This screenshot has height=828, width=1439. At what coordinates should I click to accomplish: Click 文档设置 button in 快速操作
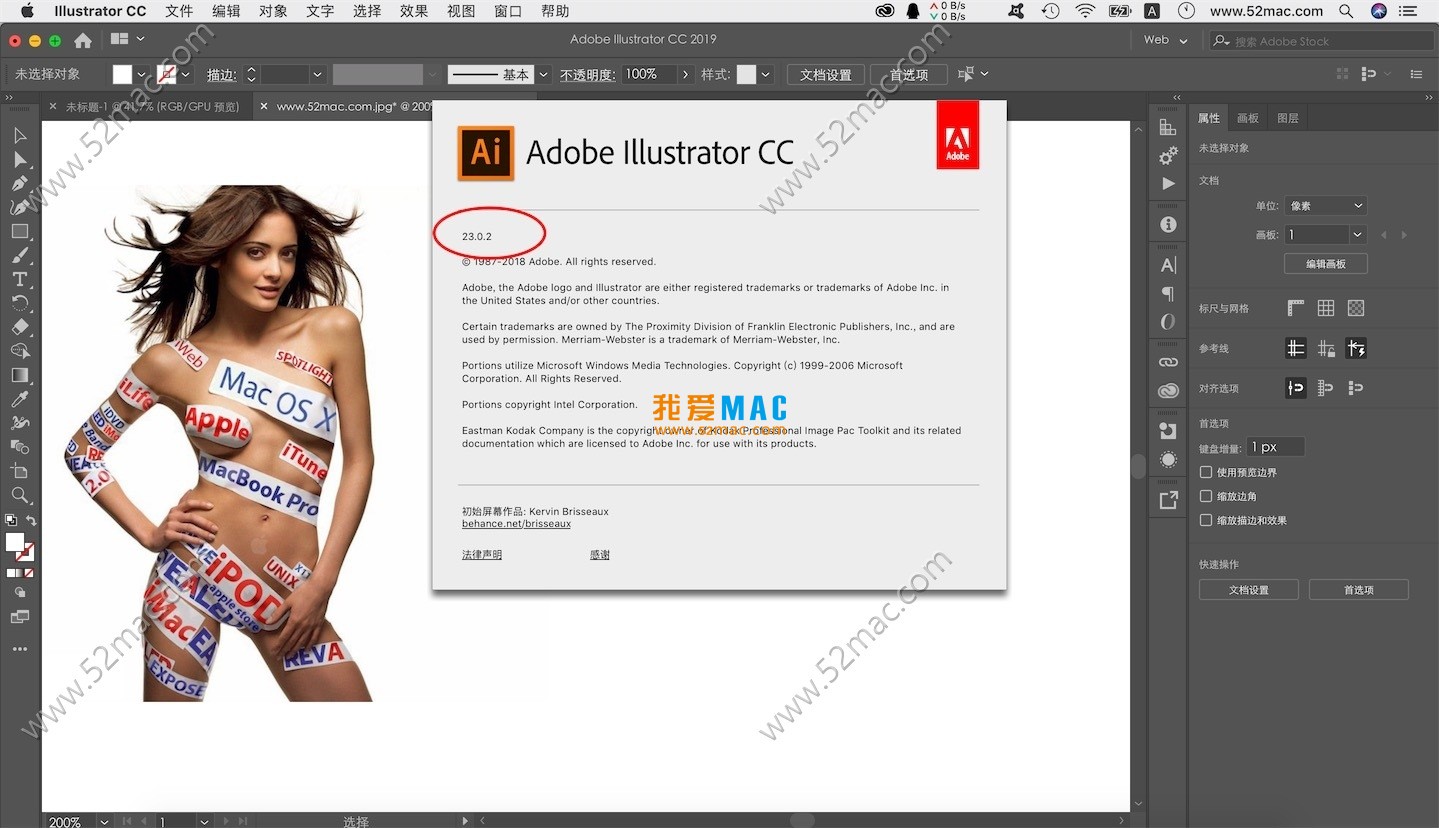tap(1249, 590)
